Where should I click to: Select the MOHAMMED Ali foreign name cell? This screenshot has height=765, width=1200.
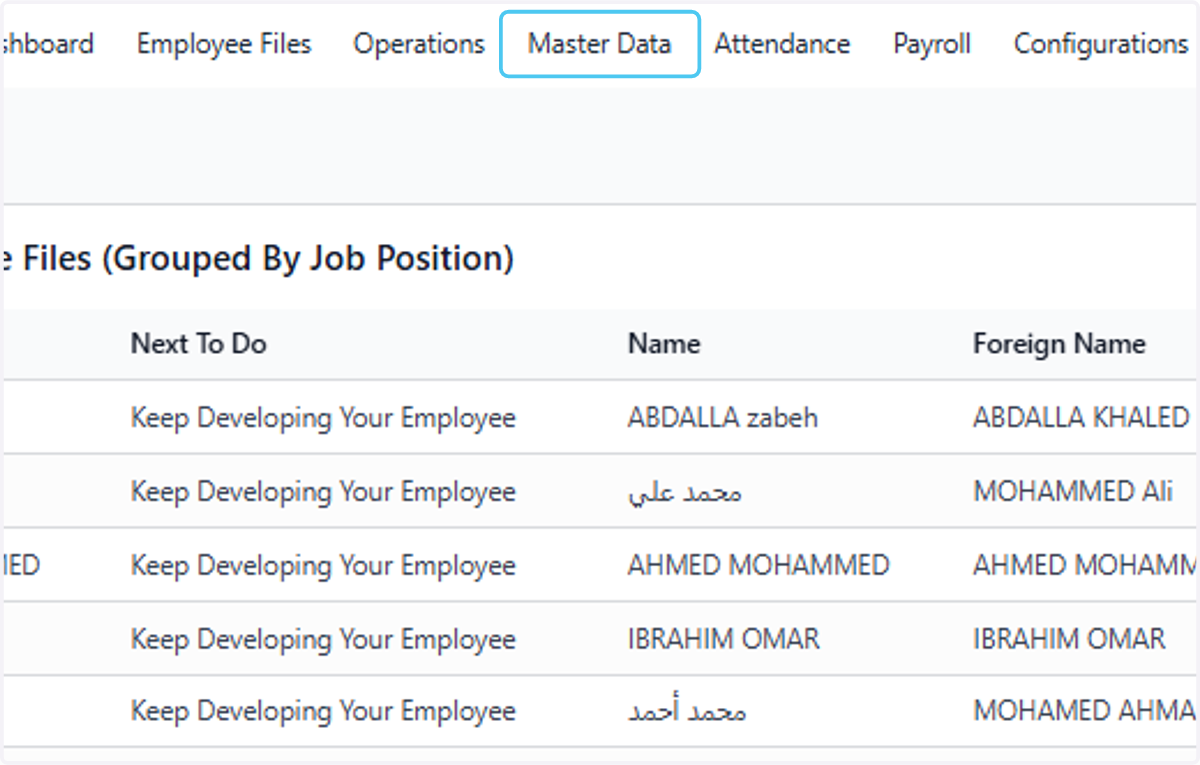point(1073,491)
